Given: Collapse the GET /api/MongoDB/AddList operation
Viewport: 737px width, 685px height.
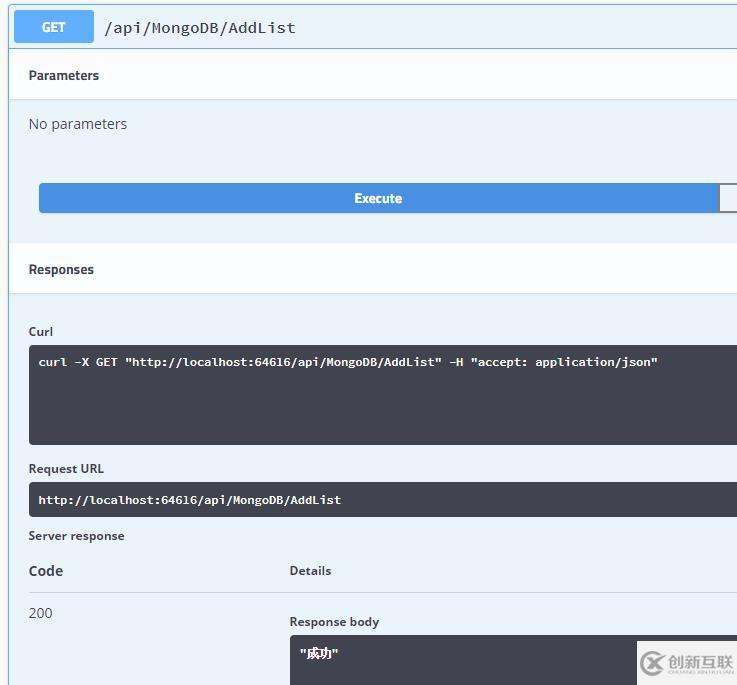Looking at the screenshot, I should tap(374, 27).
